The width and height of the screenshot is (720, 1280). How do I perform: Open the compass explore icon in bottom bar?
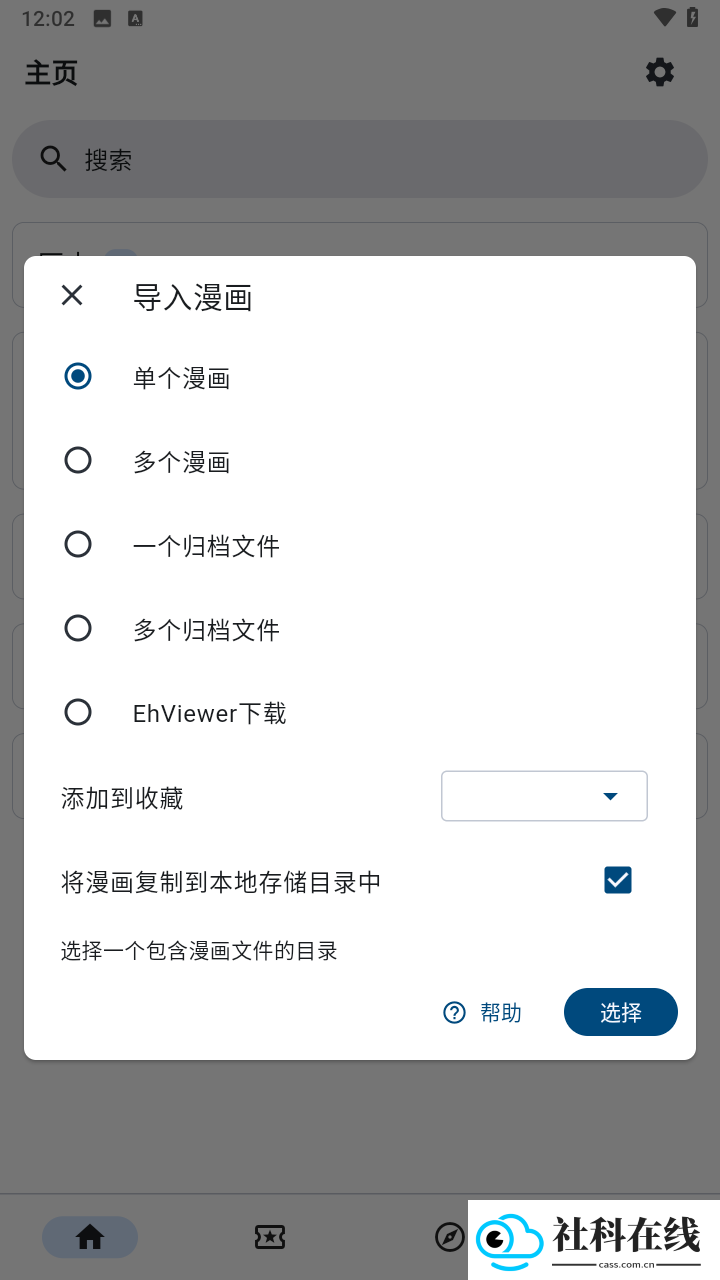tap(450, 1237)
